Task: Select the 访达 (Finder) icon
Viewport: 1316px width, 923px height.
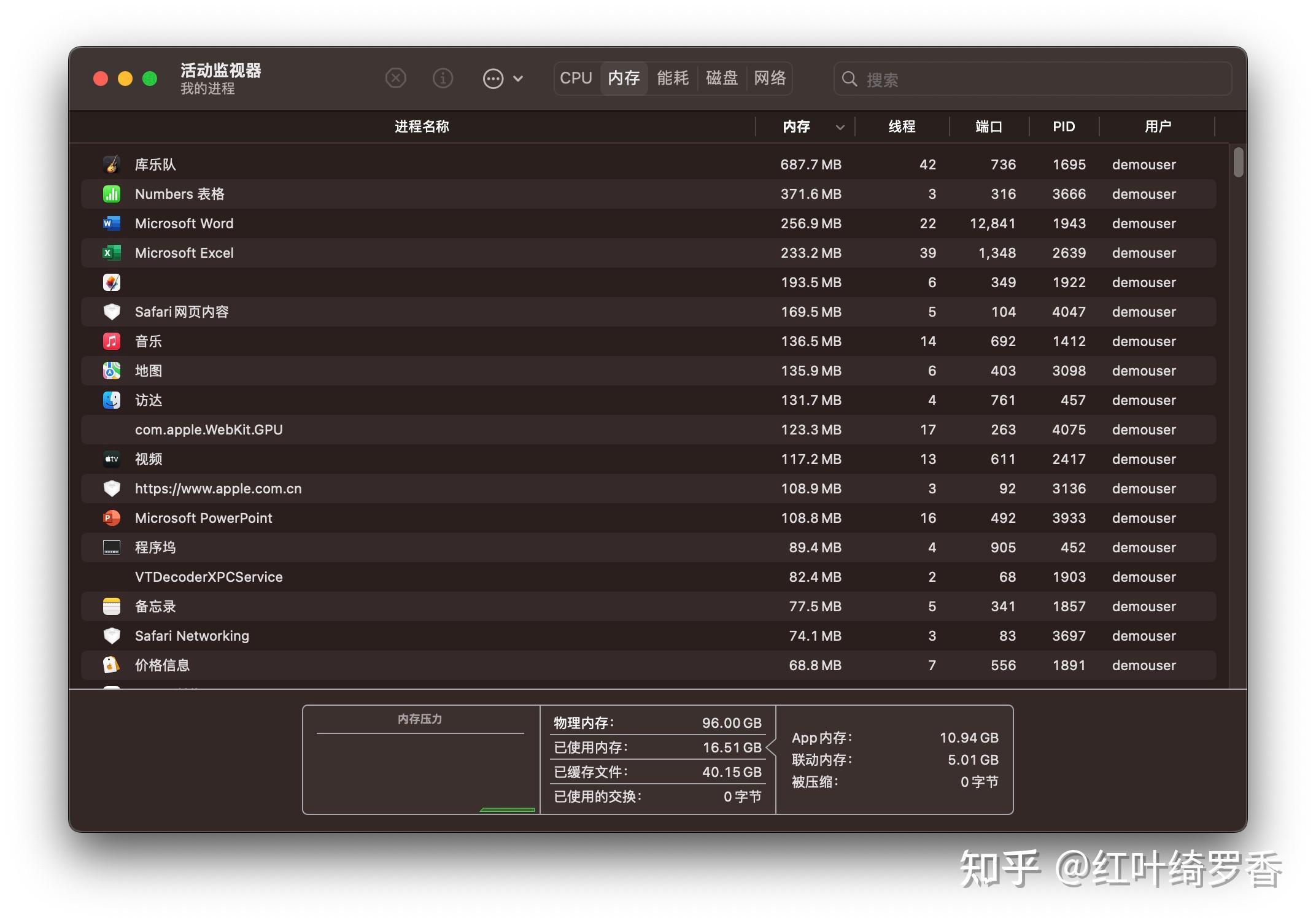Action: (x=111, y=400)
